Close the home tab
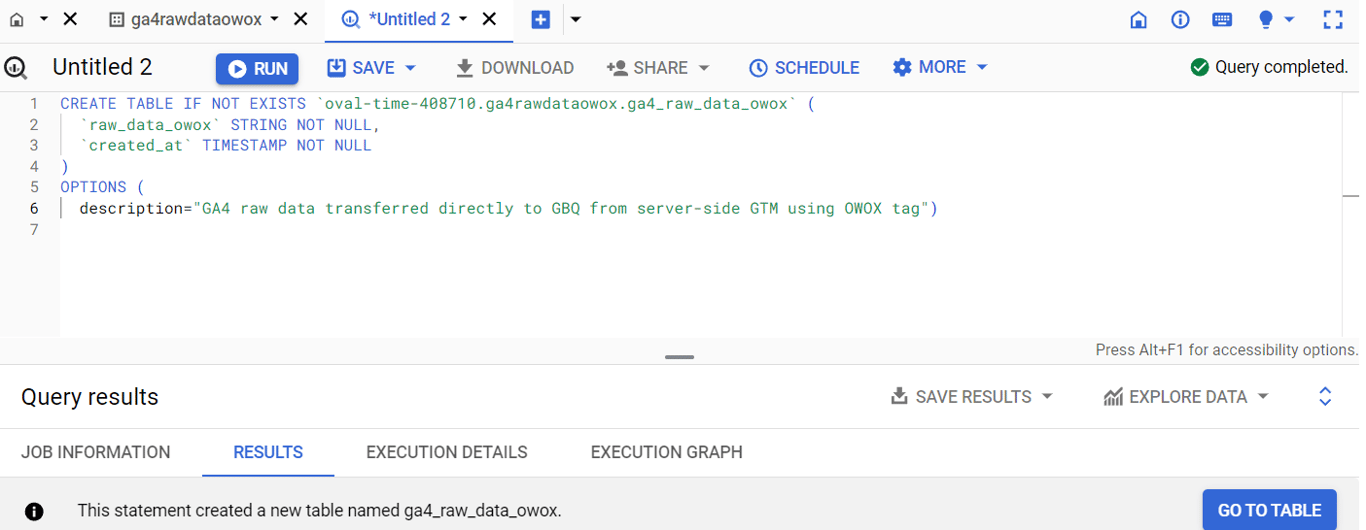The width and height of the screenshot is (1366, 530). point(70,19)
